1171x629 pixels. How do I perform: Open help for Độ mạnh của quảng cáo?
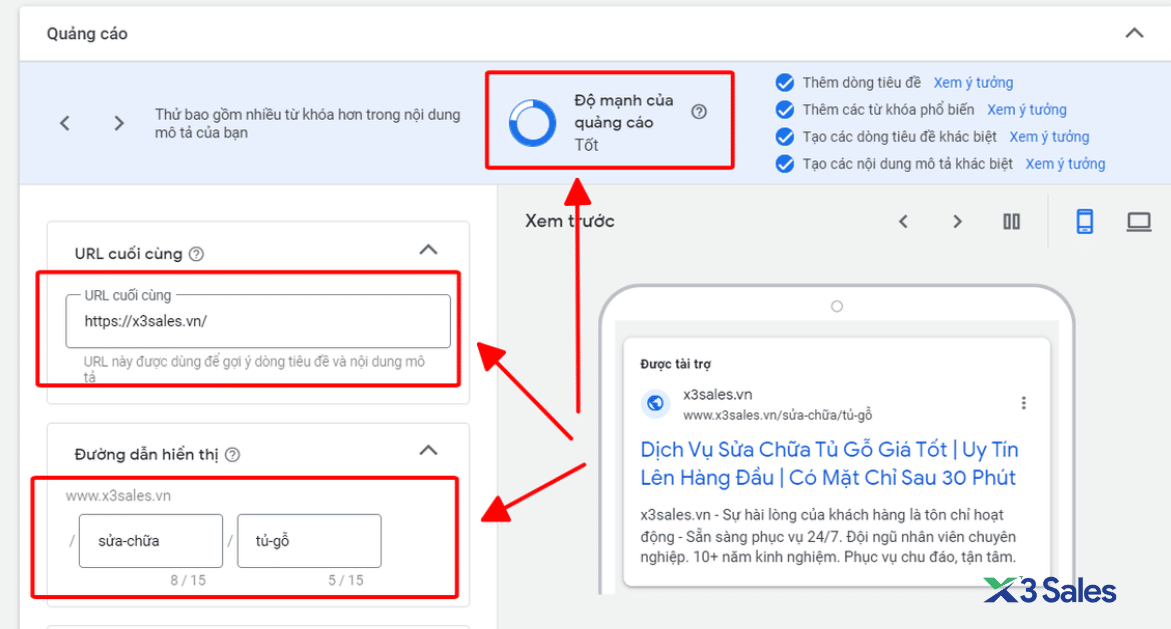point(699,112)
